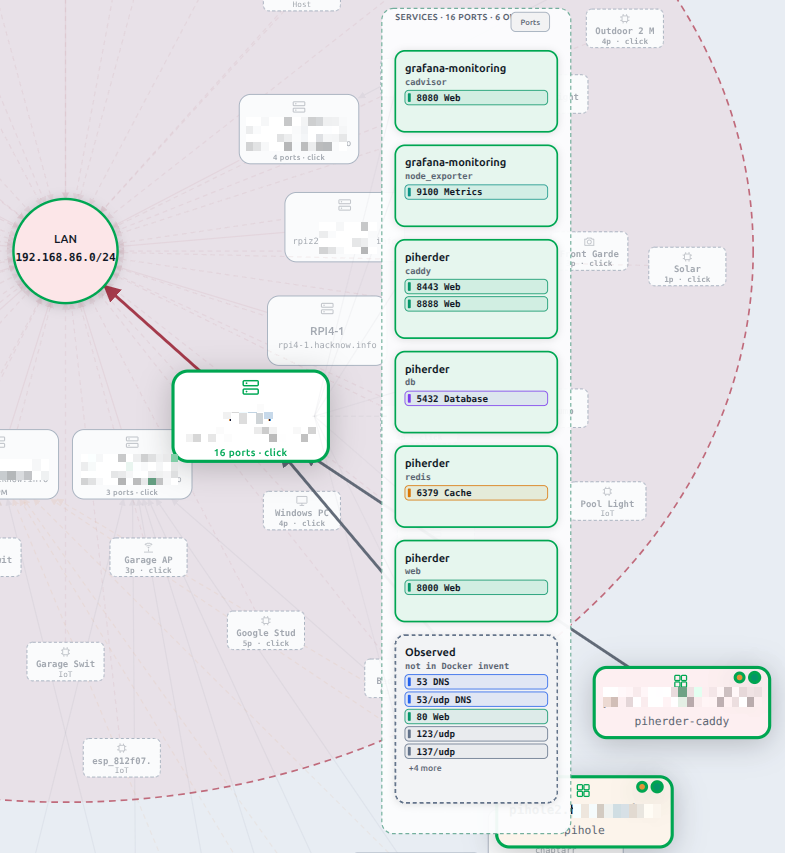Screen dimensions: 785x853
Task: Open the 9100 Metrics port chip
Action: (x=476, y=192)
